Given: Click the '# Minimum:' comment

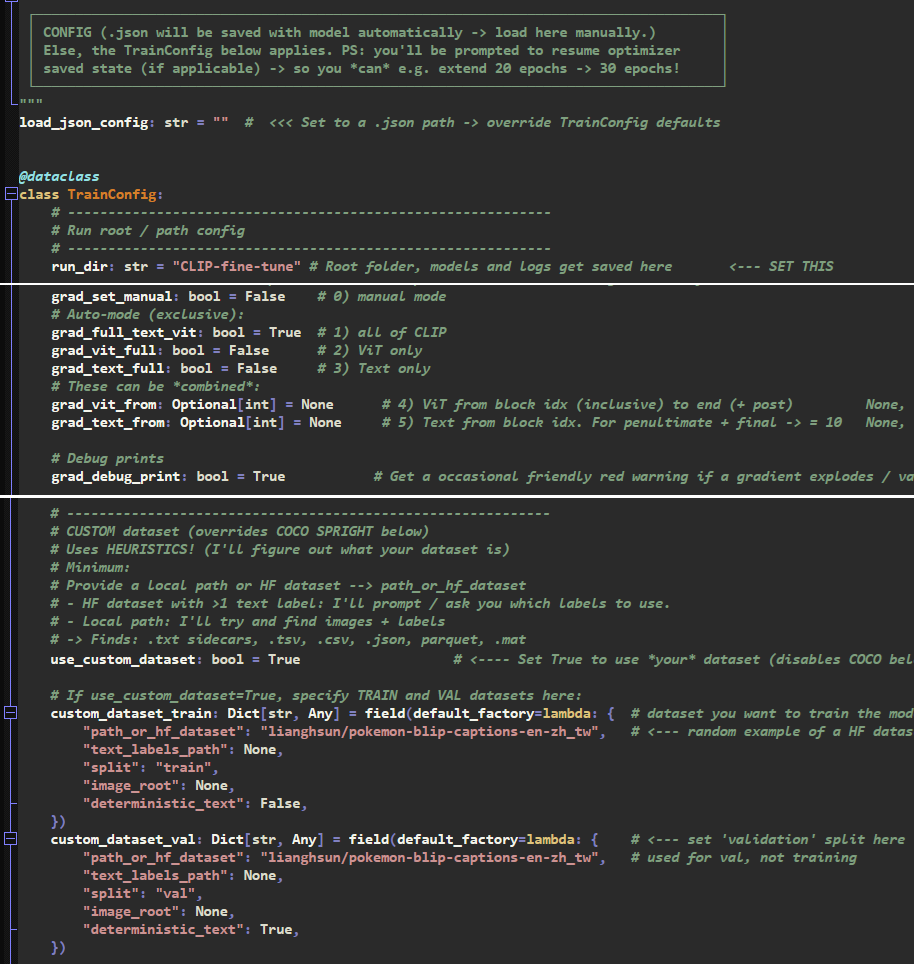Looking at the screenshot, I should 90,567.
